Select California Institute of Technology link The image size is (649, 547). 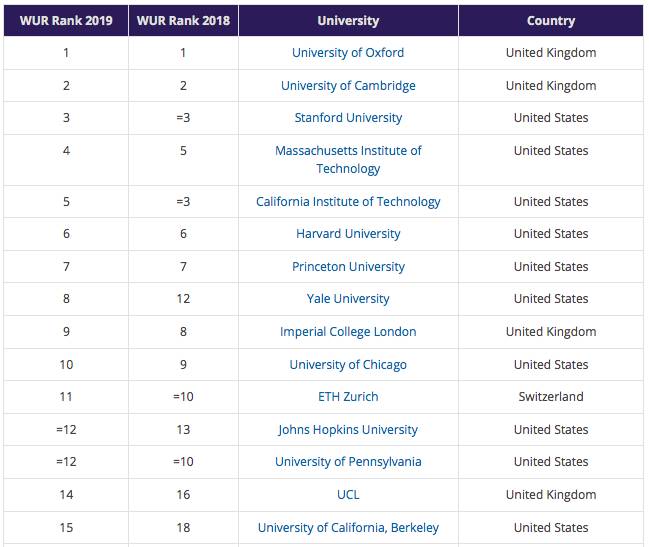(348, 202)
